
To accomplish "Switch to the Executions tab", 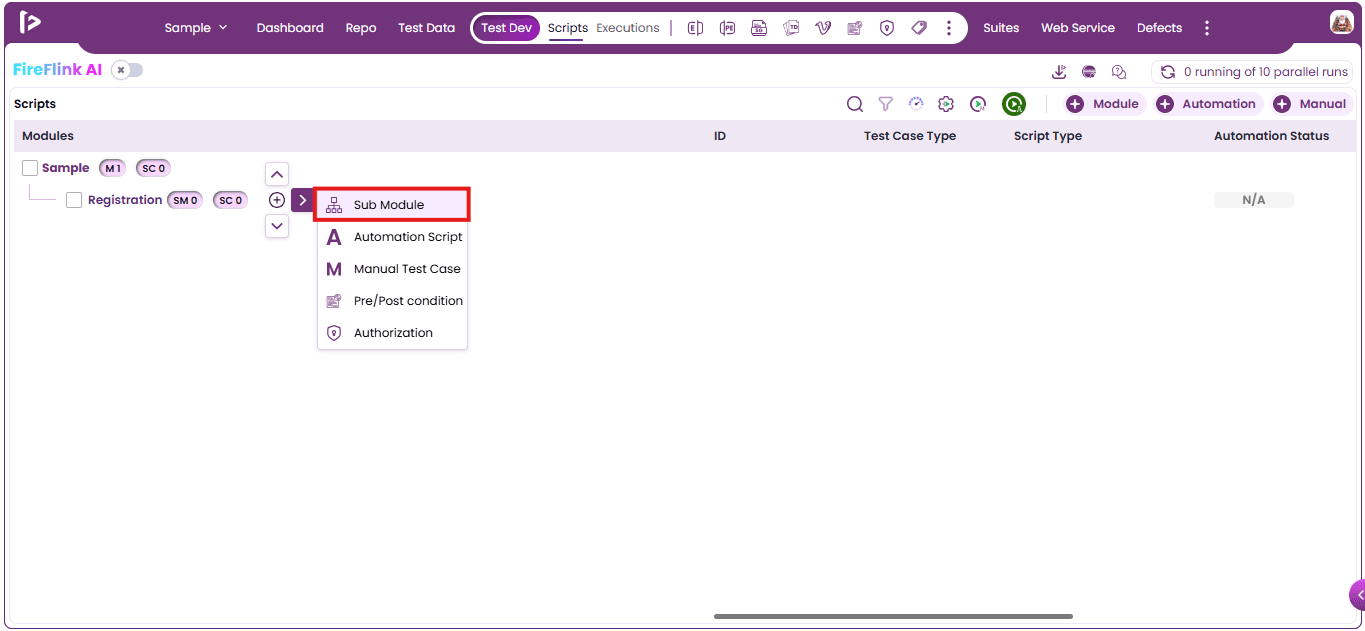I will [x=628, y=28].
